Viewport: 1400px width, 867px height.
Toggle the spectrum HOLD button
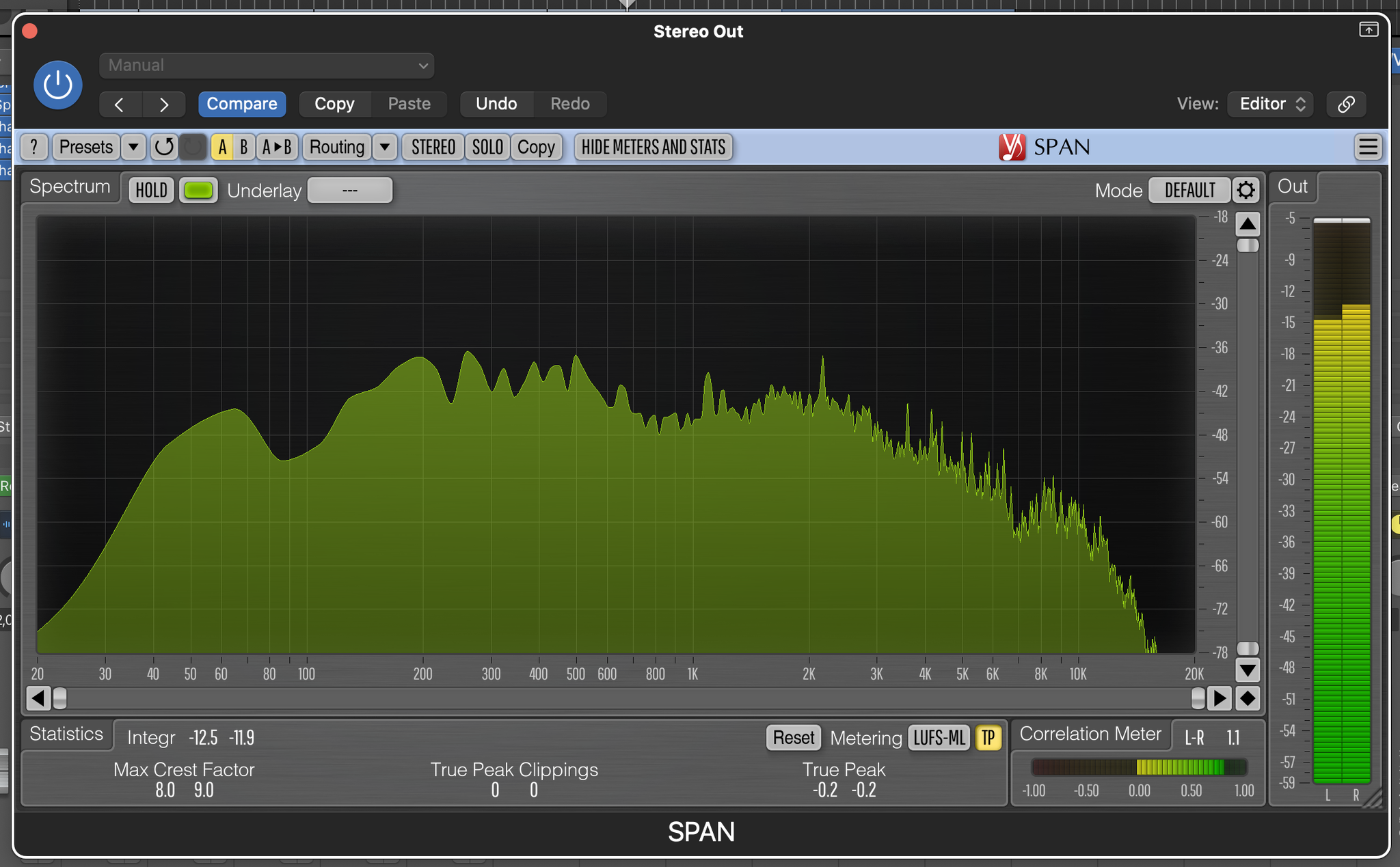(x=151, y=190)
